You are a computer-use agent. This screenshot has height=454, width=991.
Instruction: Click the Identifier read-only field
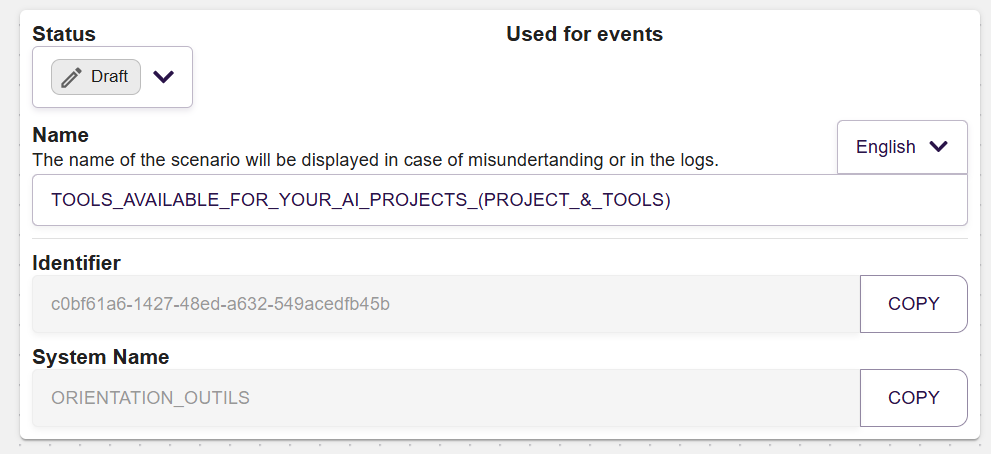tap(446, 304)
